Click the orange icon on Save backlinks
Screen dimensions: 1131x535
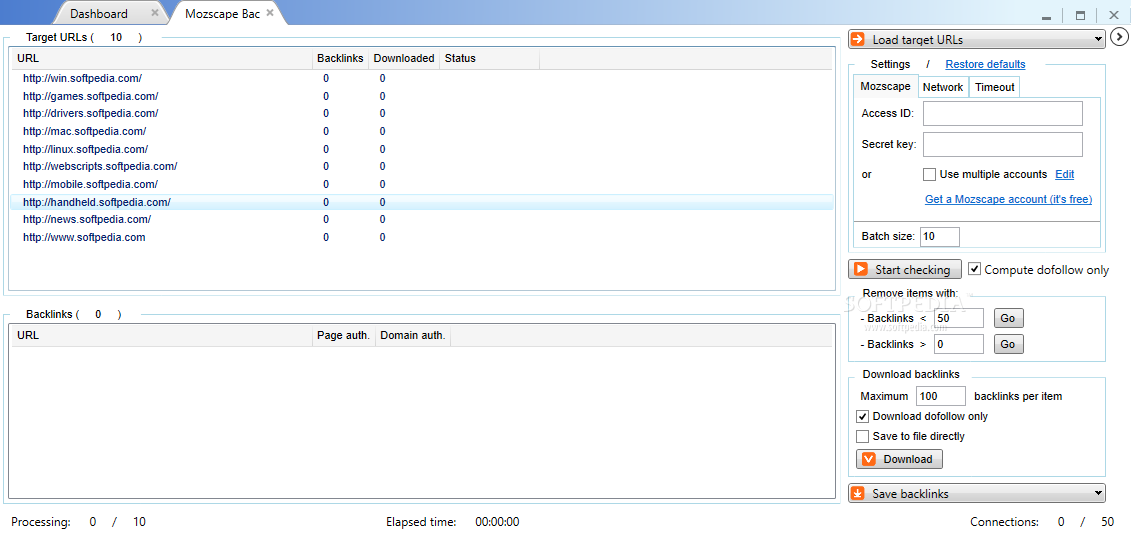858,493
